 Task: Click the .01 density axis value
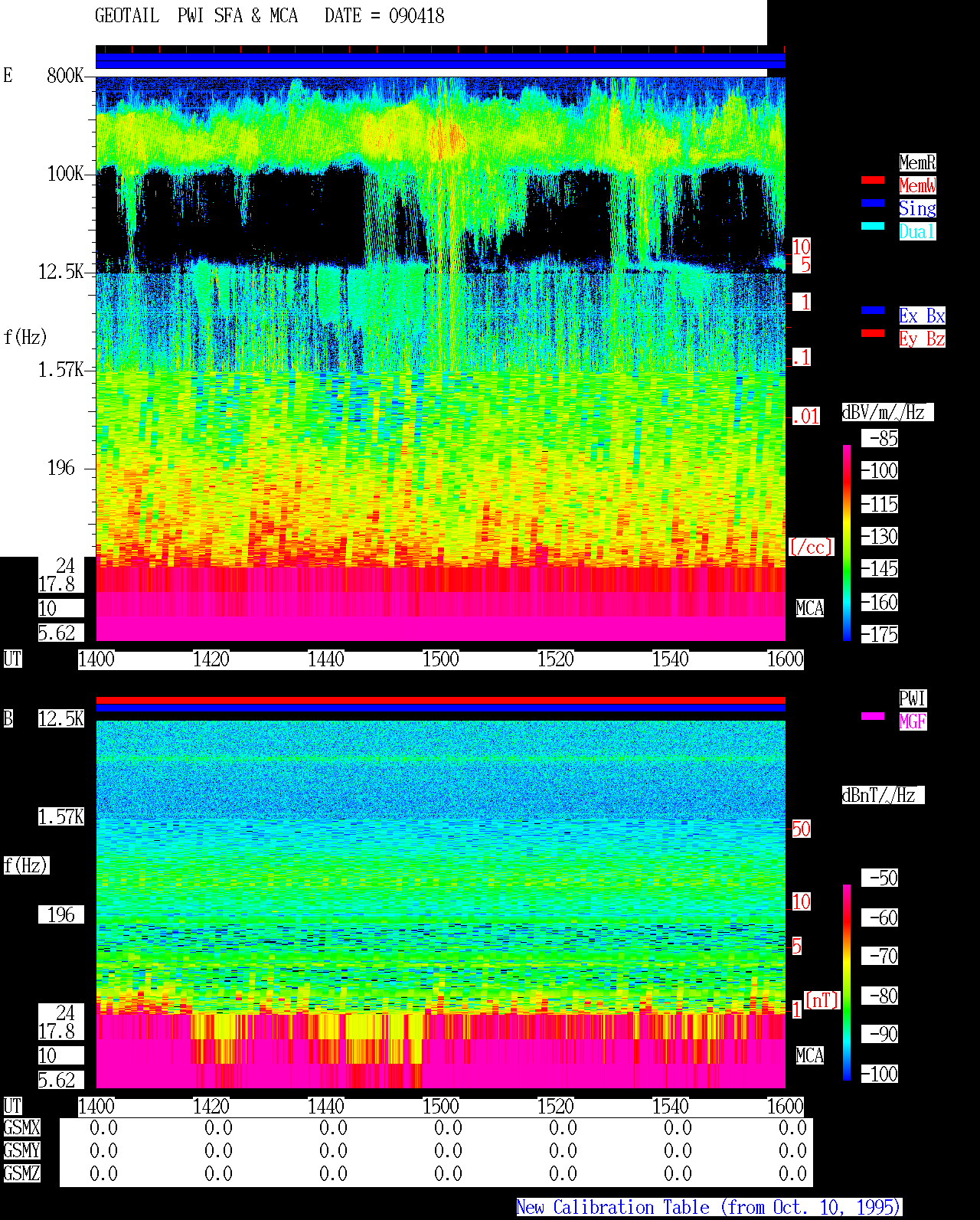[x=805, y=417]
